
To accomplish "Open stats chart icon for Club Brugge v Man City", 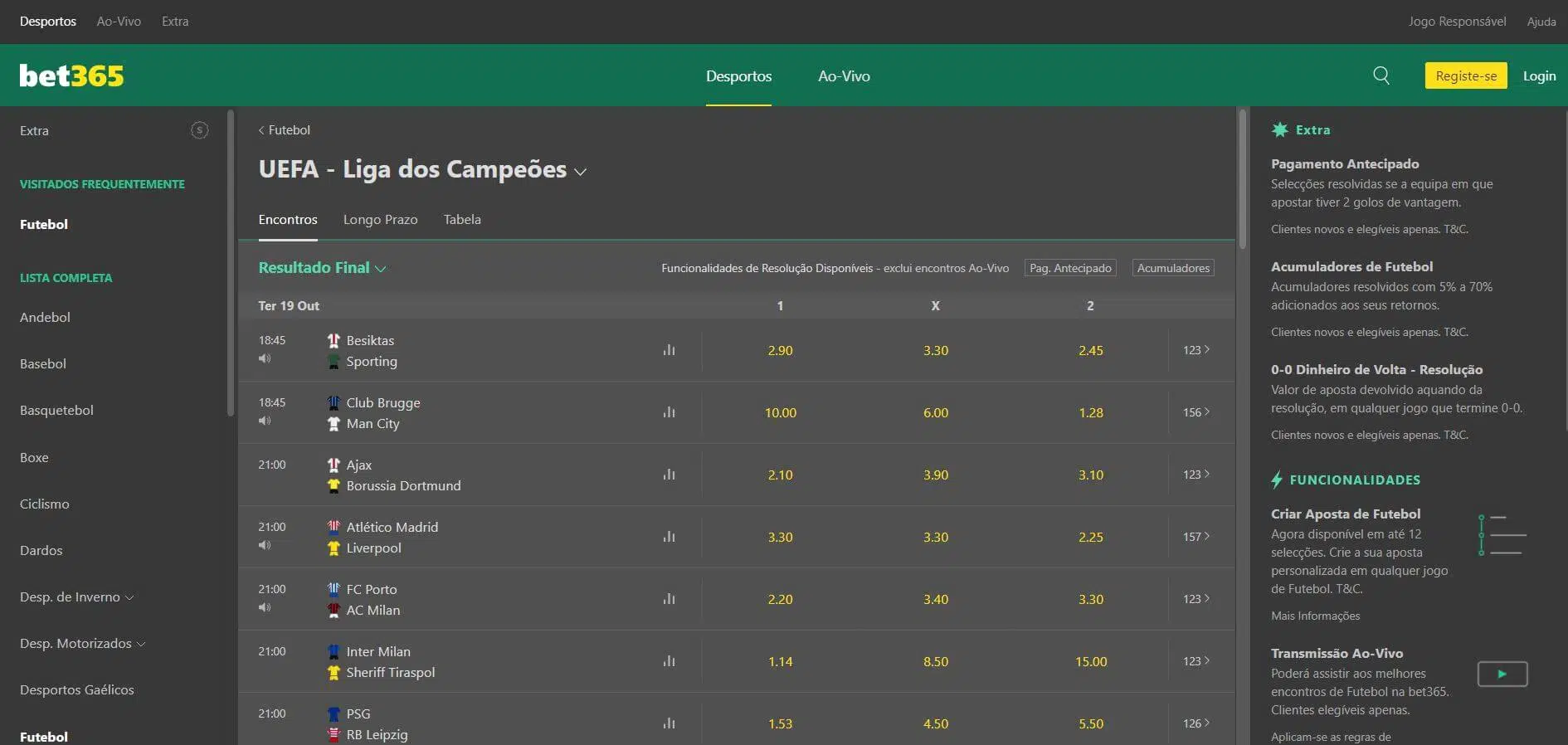I will (669, 412).
